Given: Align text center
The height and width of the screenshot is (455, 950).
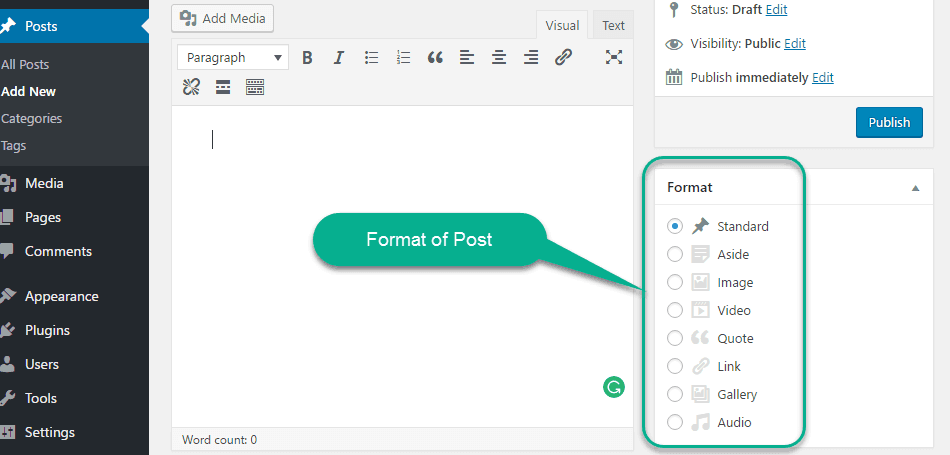Looking at the screenshot, I should (x=499, y=58).
